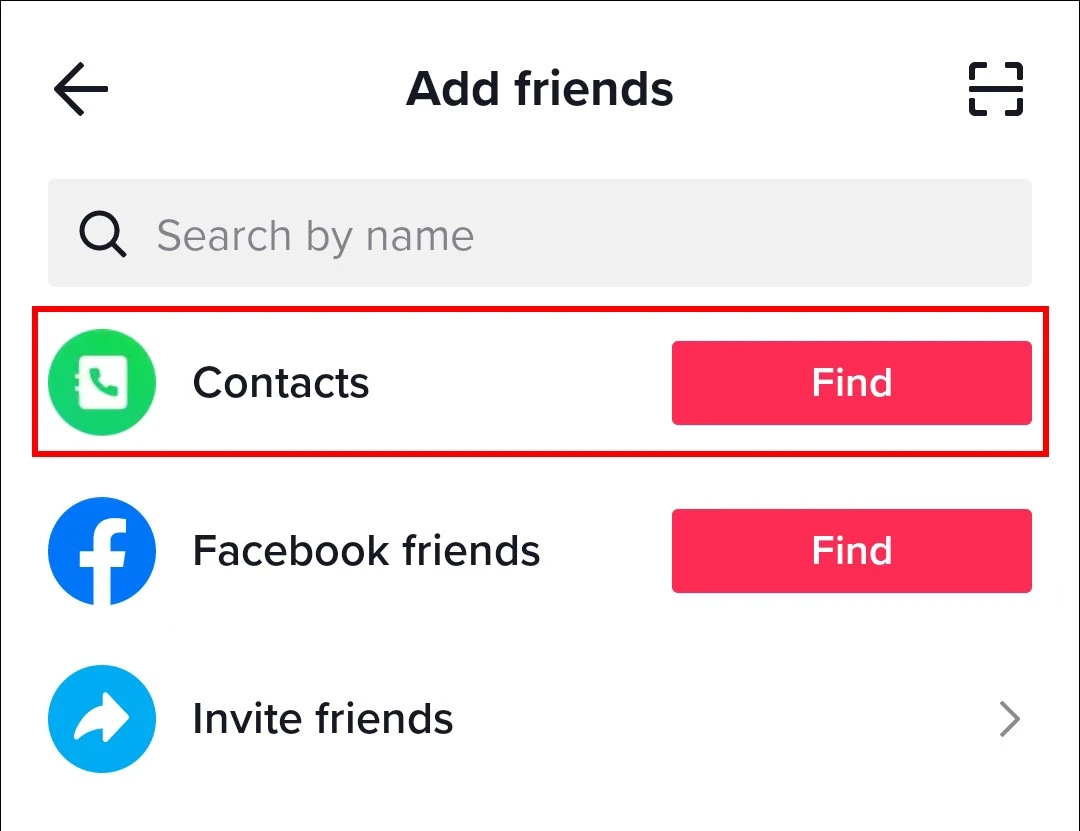Go back using the left arrow
The image size is (1080, 831).
(81, 89)
